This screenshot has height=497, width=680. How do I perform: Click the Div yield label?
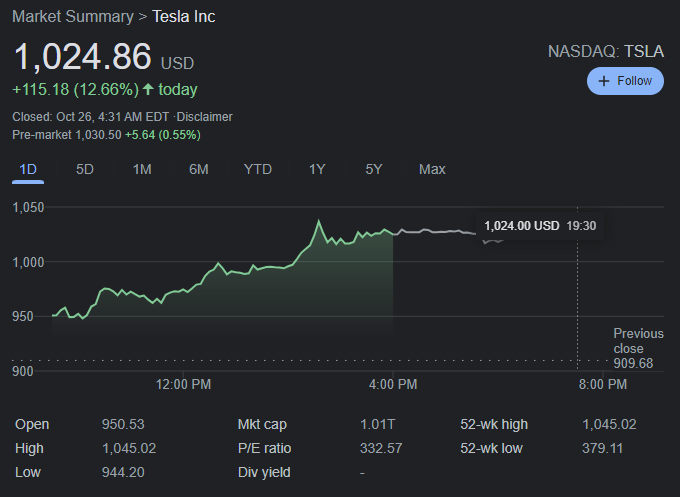coord(264,472)
